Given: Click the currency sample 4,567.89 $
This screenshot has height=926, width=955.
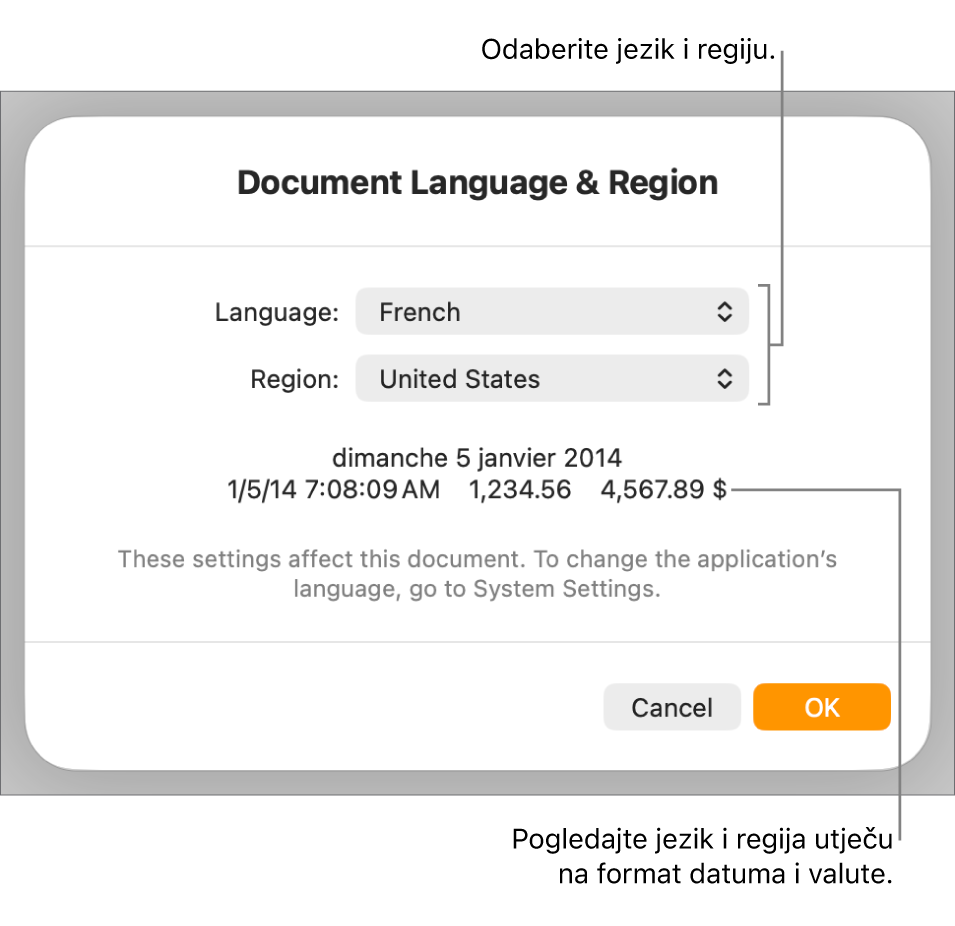Looking at the screenshot, I should [x=667, y=490].
